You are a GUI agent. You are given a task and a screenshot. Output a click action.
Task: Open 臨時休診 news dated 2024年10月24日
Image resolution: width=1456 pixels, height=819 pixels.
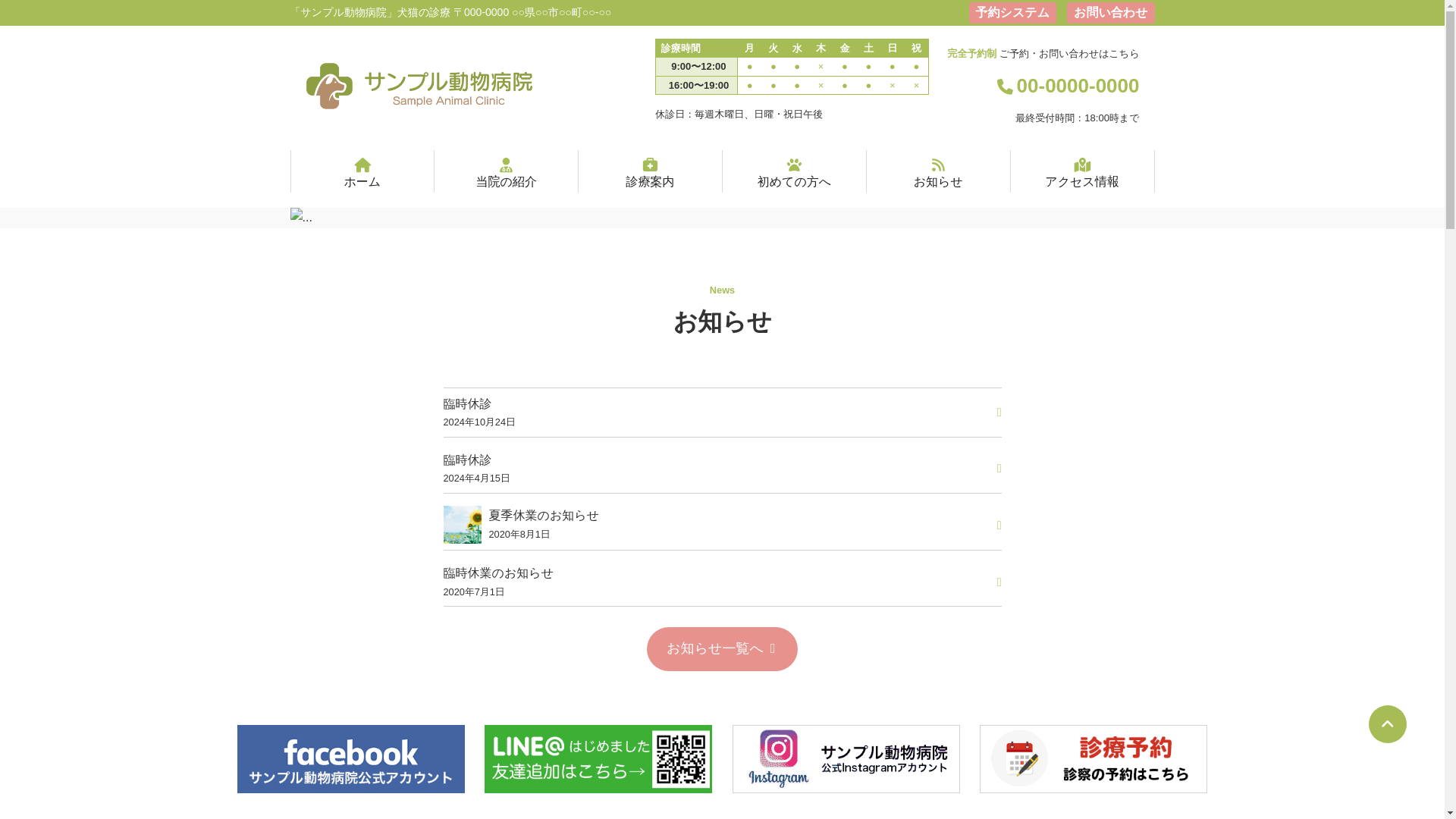tap(722, 413)
